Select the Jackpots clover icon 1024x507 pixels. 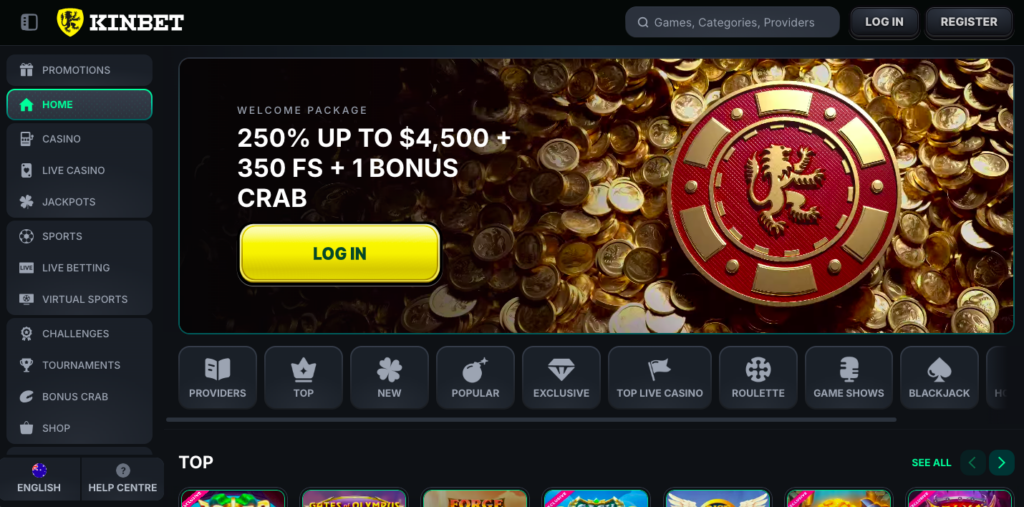[26, 202]
